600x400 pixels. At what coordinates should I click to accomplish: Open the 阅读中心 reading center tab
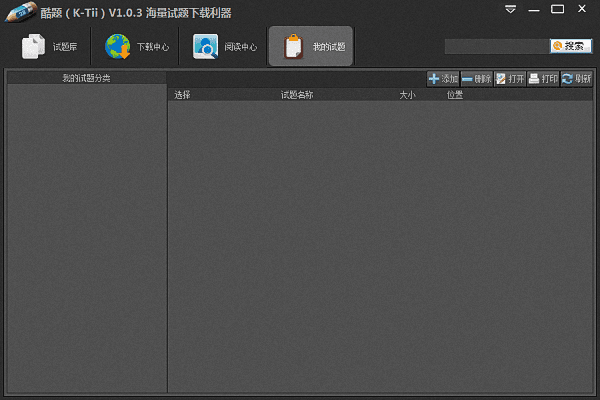[x=223, y=47]
